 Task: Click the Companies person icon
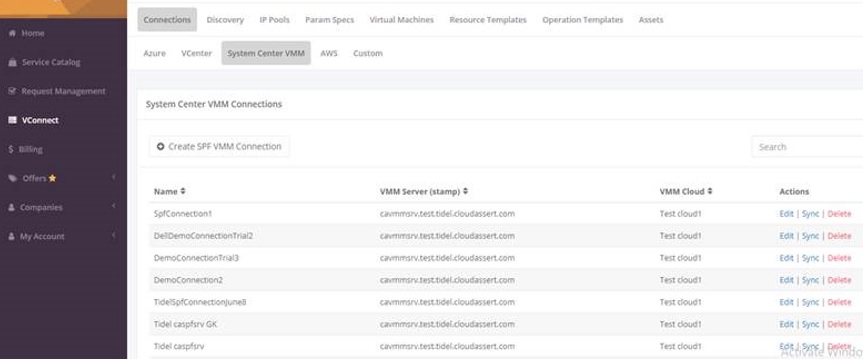coord(12,208)
